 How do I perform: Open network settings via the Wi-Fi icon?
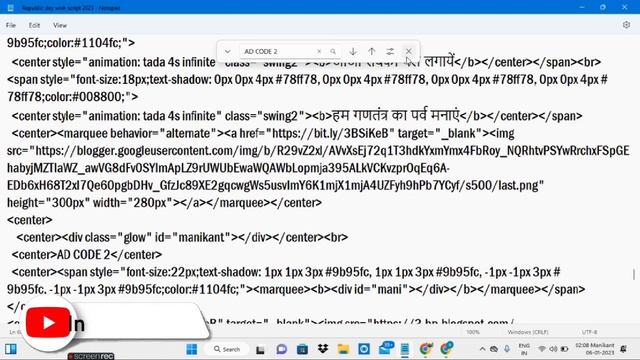click(542, 349)
